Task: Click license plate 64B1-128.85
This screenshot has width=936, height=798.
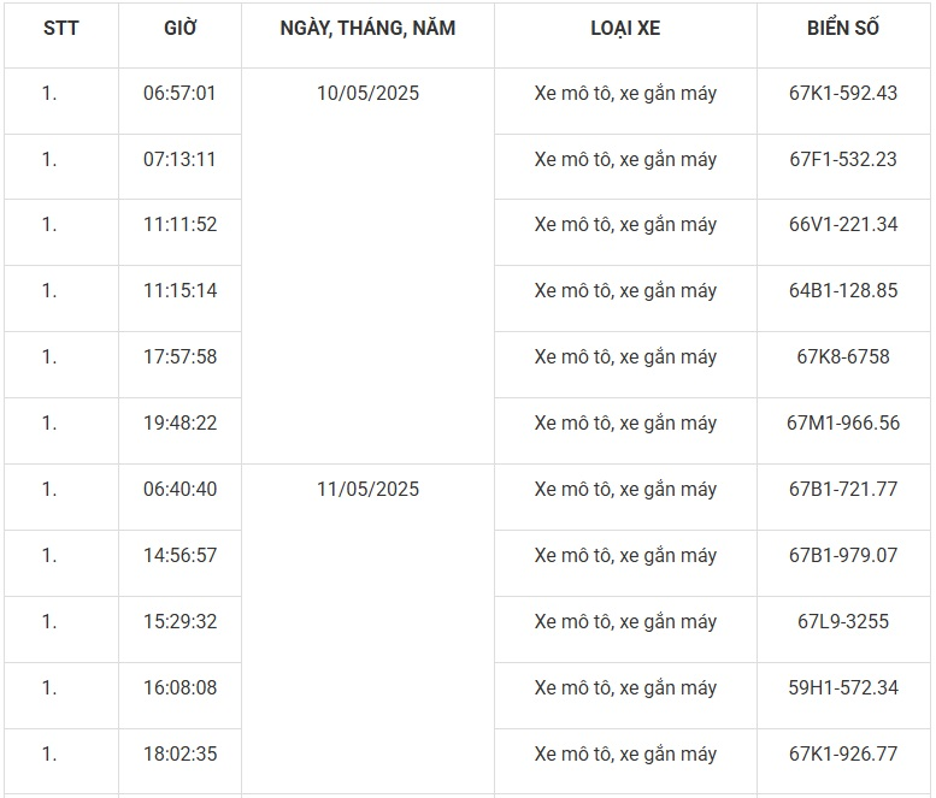Action: (843, 291)
